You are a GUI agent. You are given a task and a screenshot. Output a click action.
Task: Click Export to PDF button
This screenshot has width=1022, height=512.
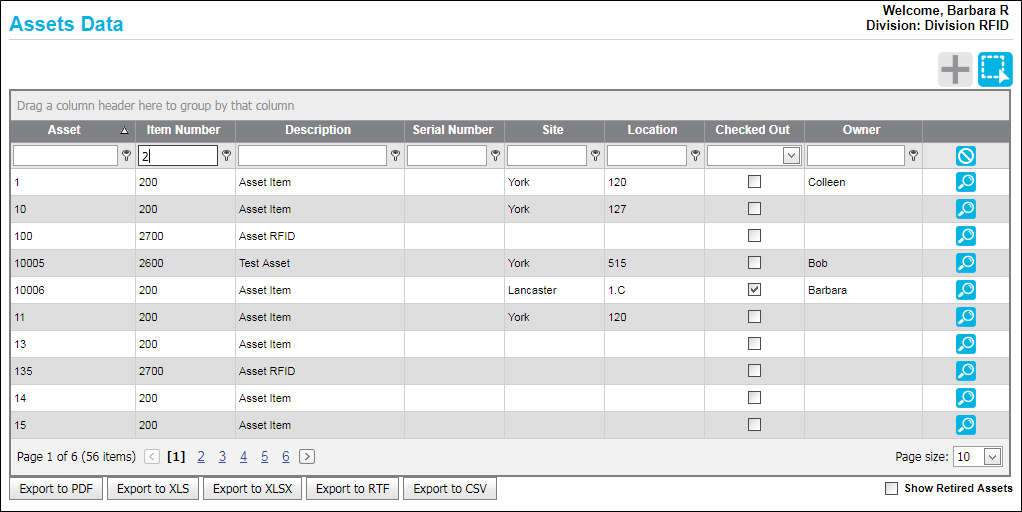click(x=56, y=489)
